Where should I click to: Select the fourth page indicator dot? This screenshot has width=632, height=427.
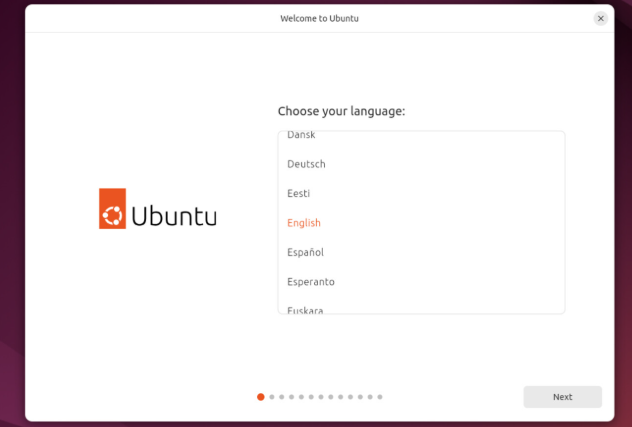click(x=291, y=397)
